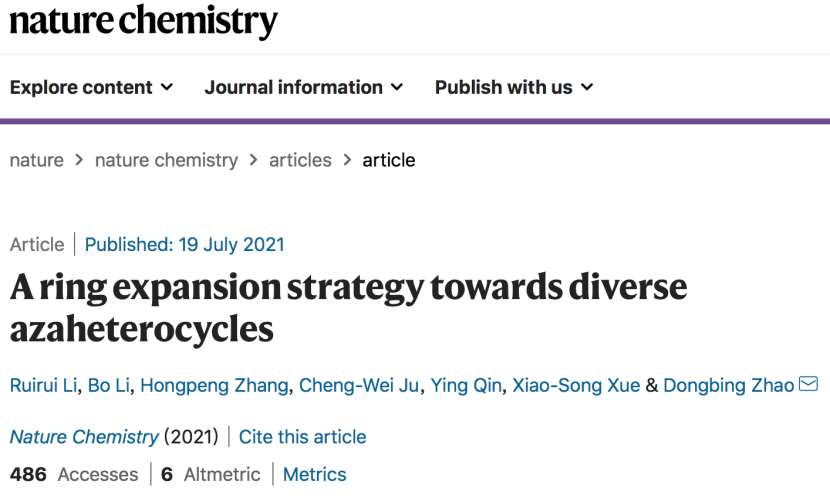Click the Cite this article link
Image resolution: width=830 pixels, height=496 pixels.
302,437
